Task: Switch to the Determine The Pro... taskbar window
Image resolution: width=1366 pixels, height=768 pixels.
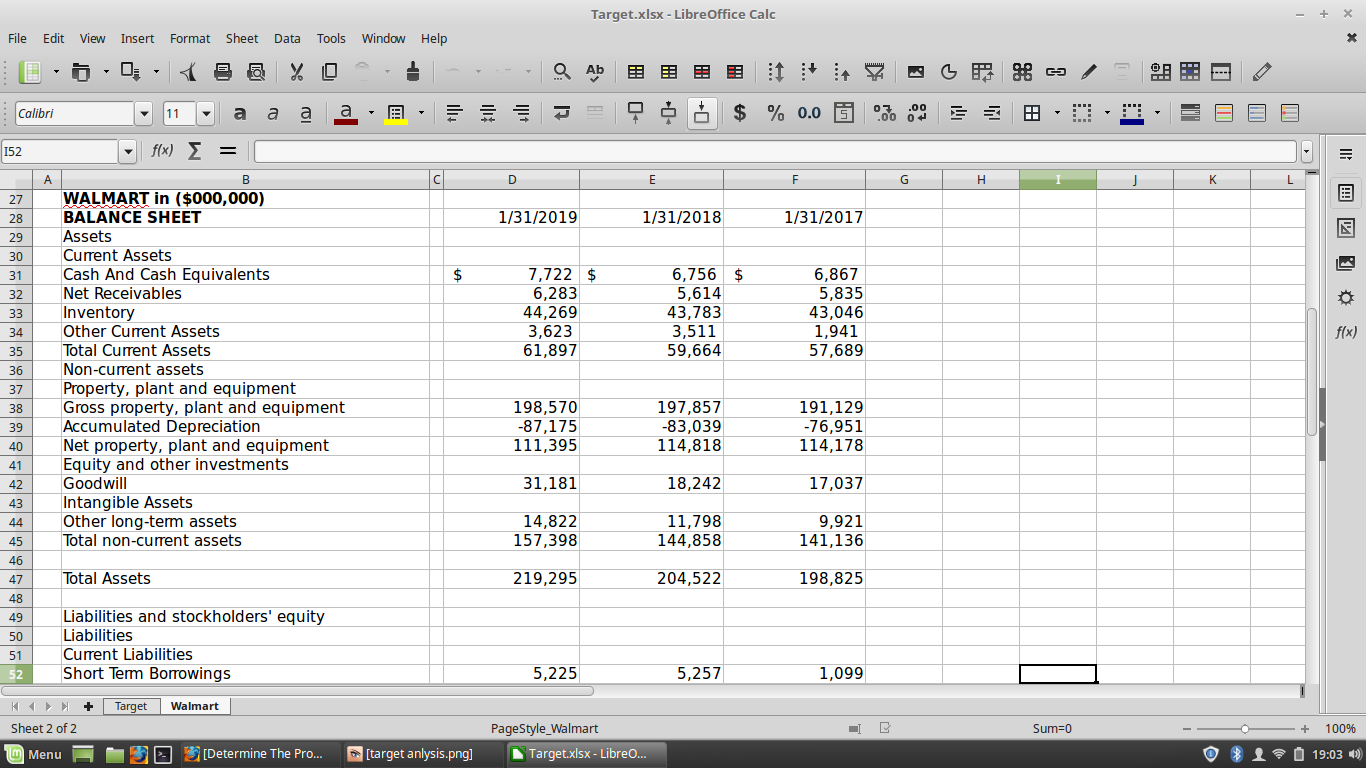Action: (262, 754)
